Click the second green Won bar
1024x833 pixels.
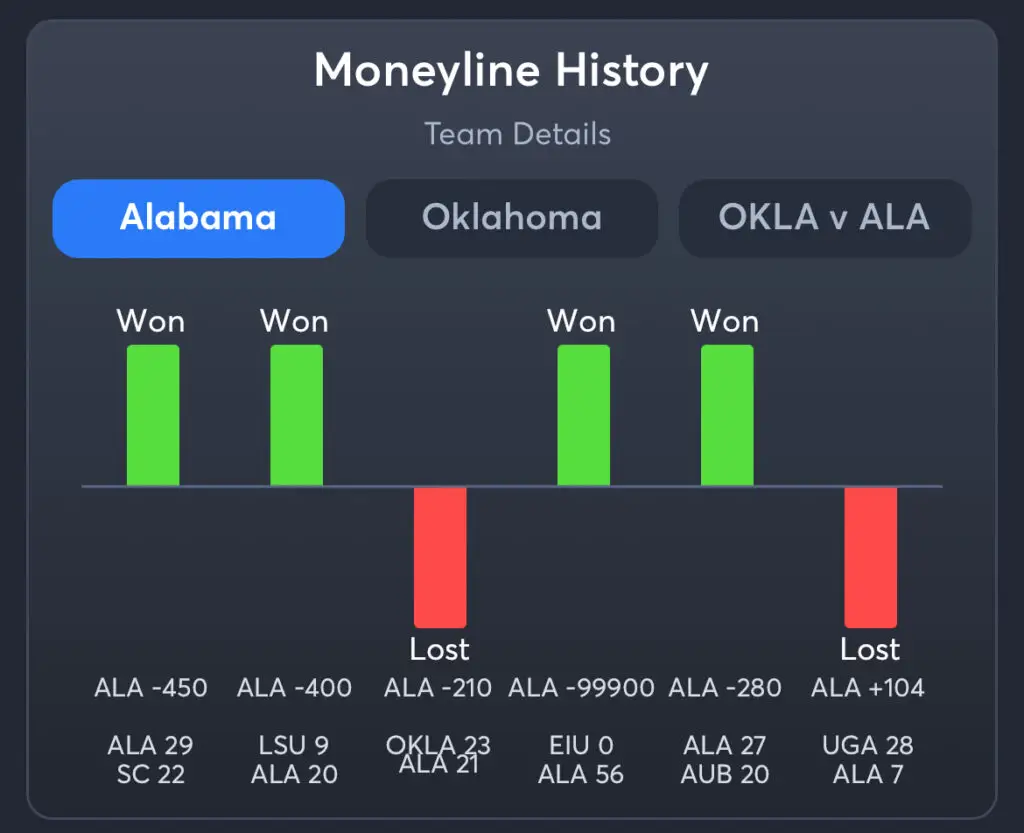(x=294, y=415)
